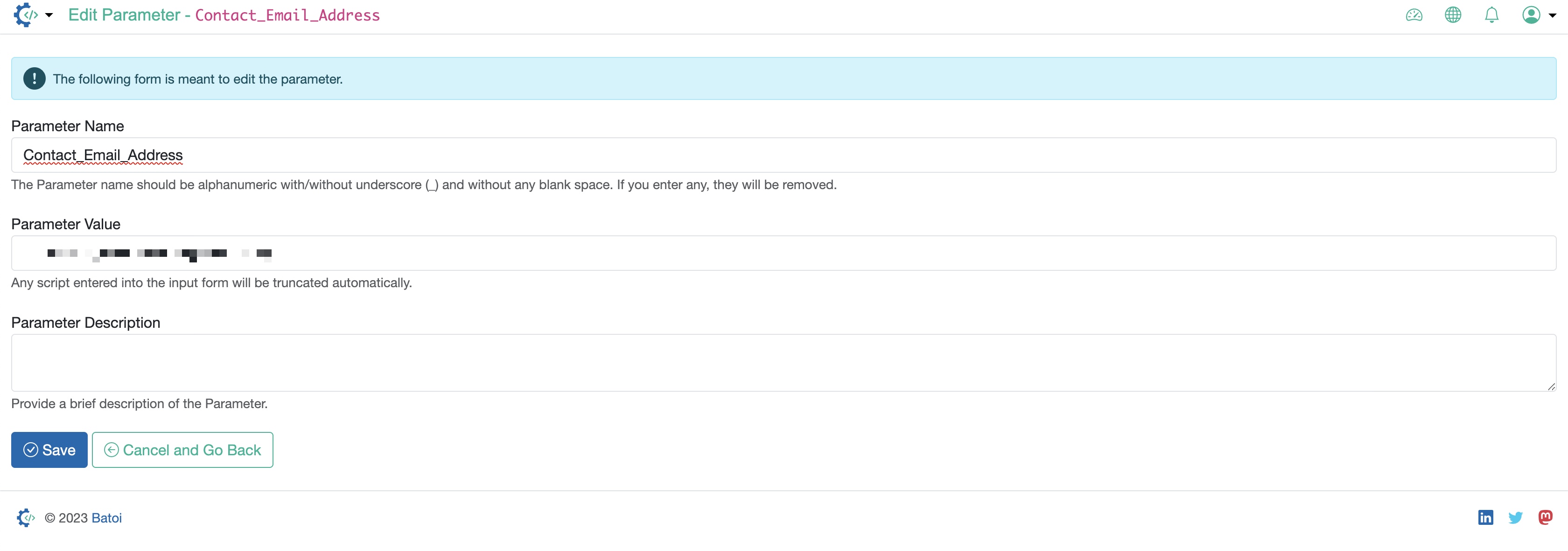
Task: Focus the Parameter Name input field
Action: coord(784,155)
